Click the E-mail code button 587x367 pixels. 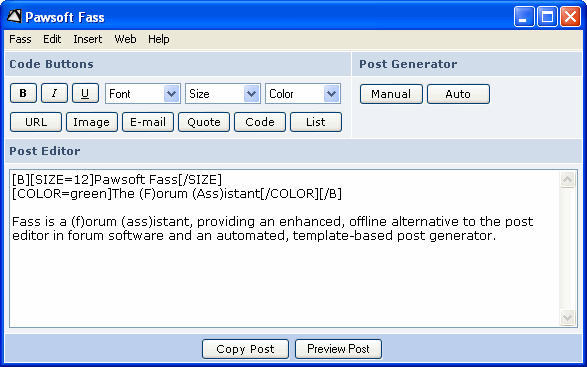[148, 122]
